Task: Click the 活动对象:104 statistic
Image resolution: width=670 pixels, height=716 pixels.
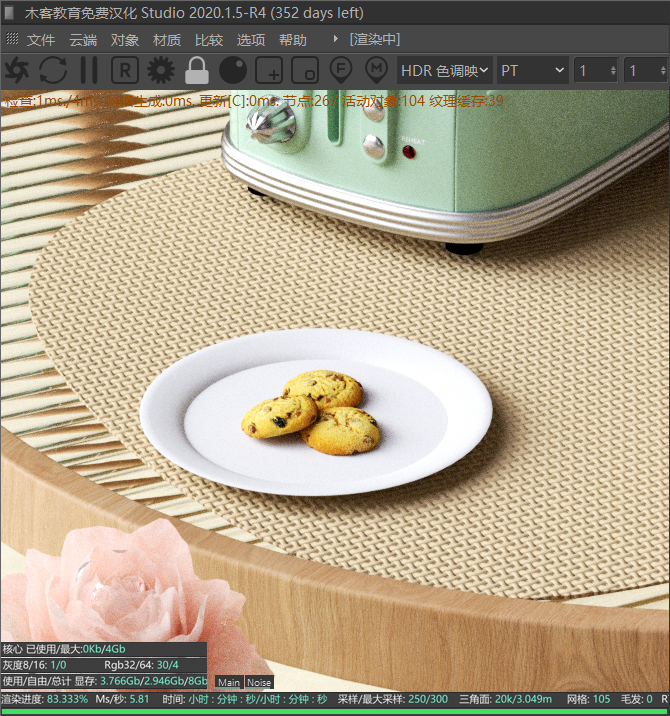Action: 384,101
